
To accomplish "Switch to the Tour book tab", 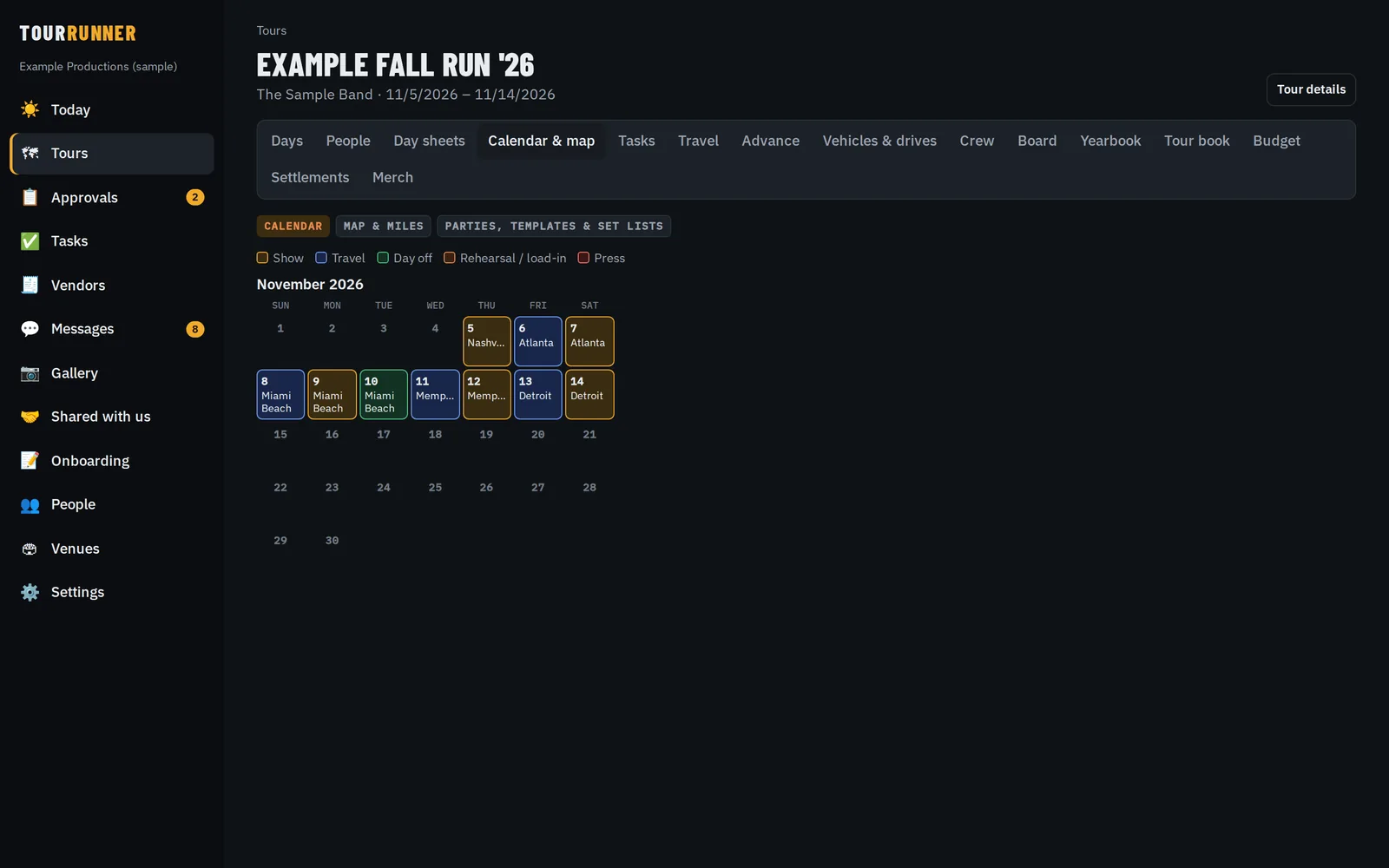I will pos(1196,141).
